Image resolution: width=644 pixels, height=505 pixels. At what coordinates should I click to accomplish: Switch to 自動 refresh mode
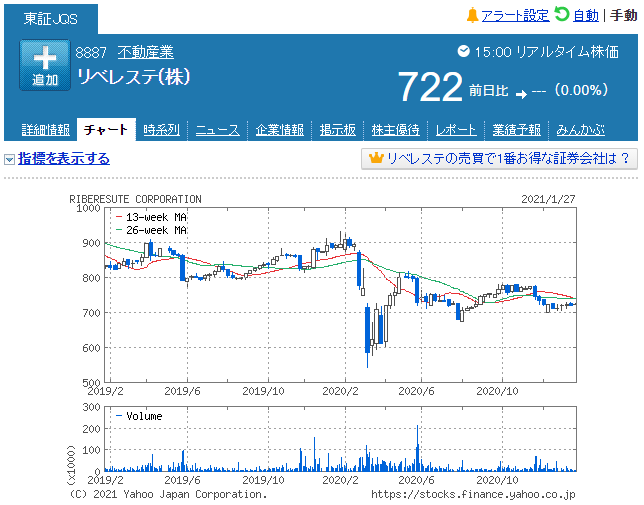pos(586,16)
